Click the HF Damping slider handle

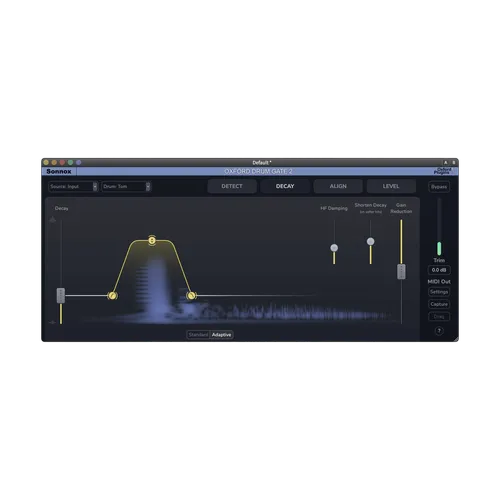coord(334,248)
